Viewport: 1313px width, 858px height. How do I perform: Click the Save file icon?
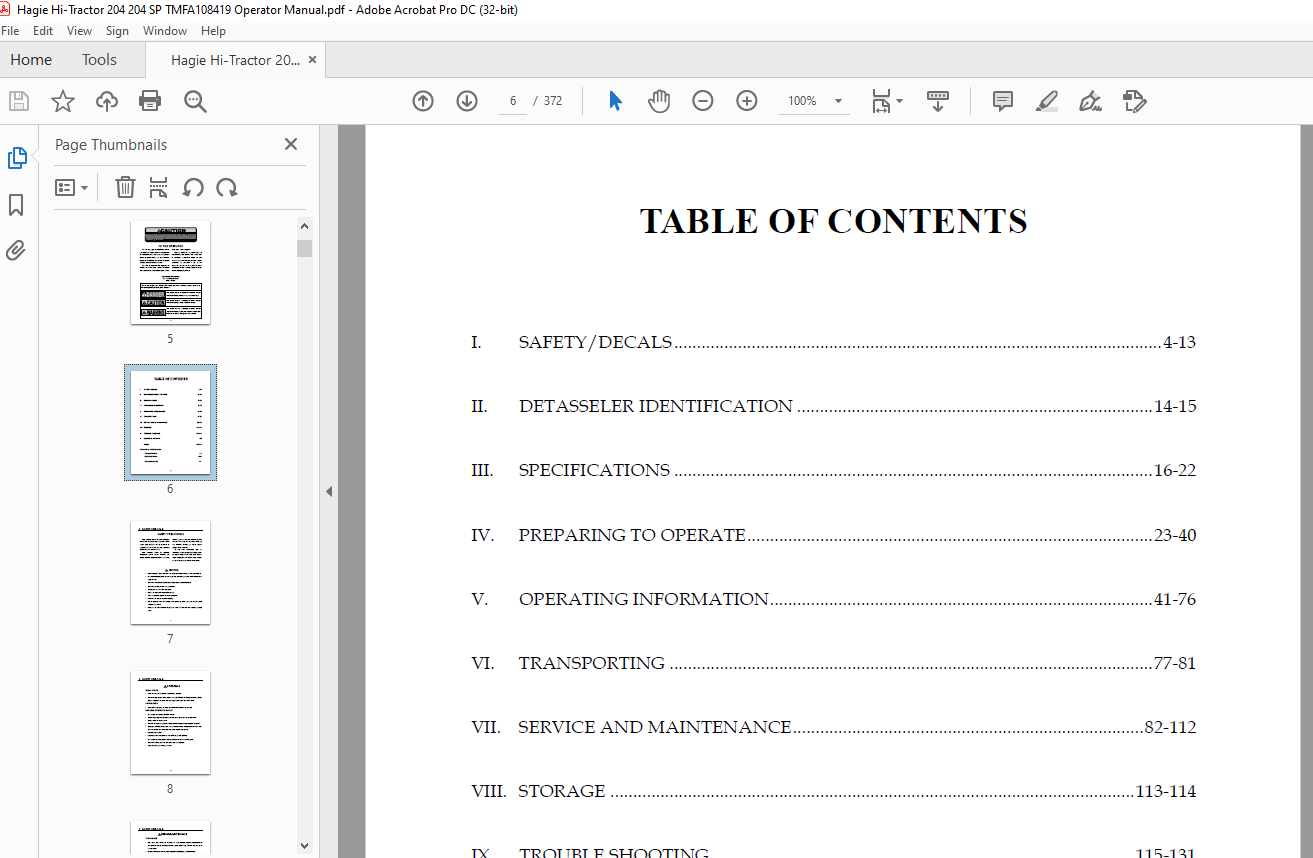pyautogui.click(x=19, y=101)
